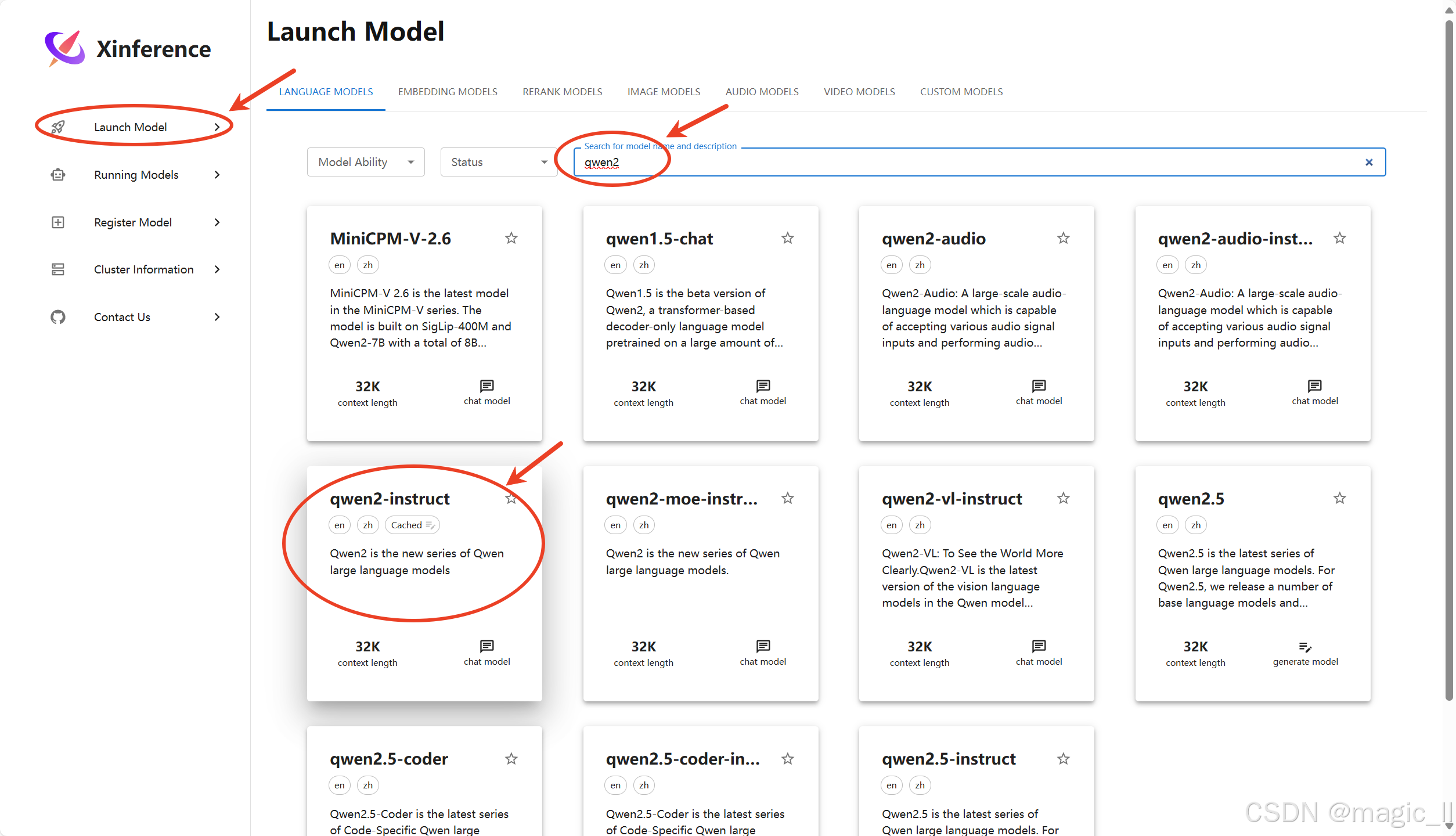The height and width of the screenshot is (836, 1456).
Task: Open the Custom Models tab
Action: point(961,92)
